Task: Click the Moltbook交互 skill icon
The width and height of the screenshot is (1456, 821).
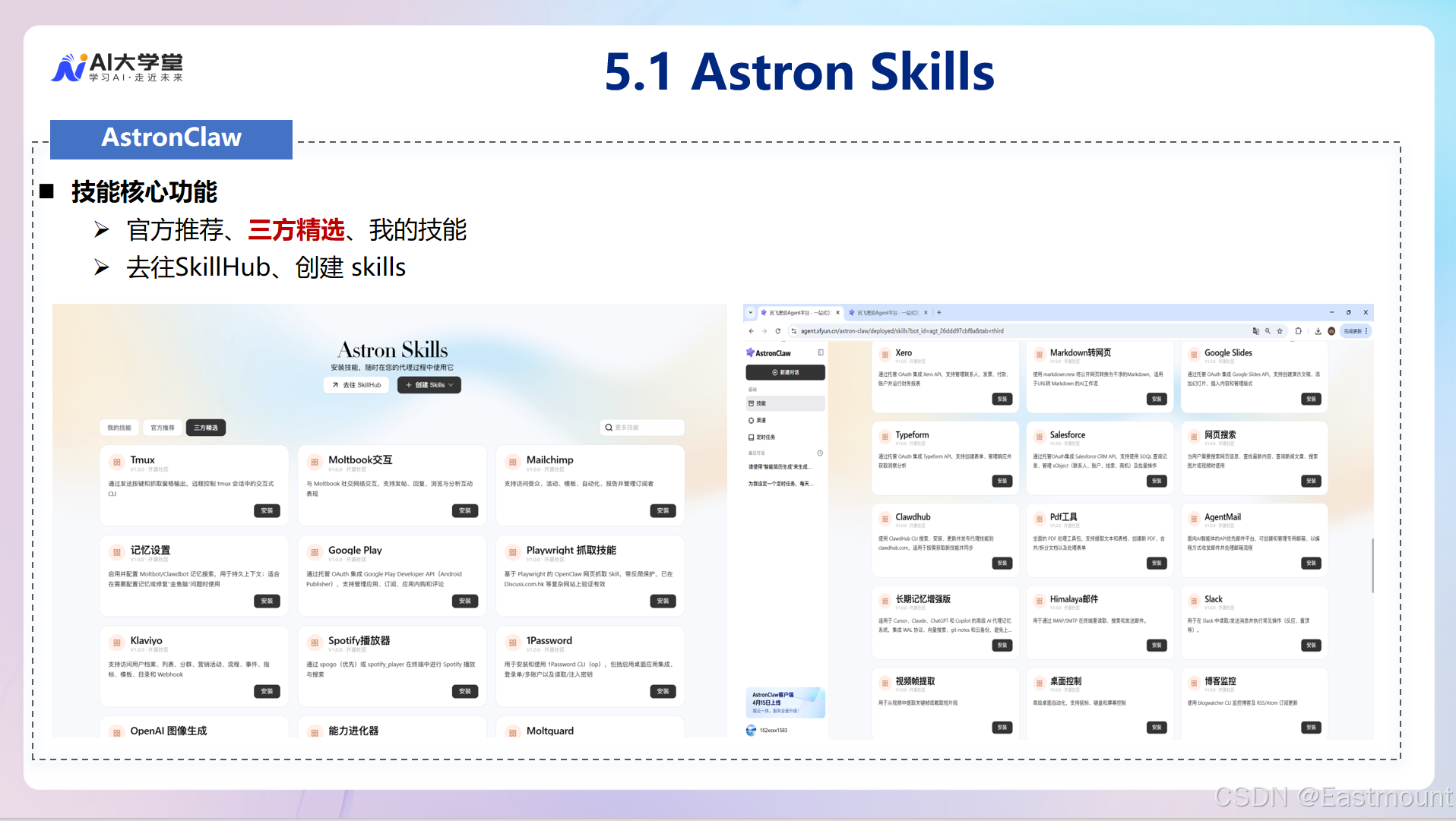Action: tap(315, 462)
